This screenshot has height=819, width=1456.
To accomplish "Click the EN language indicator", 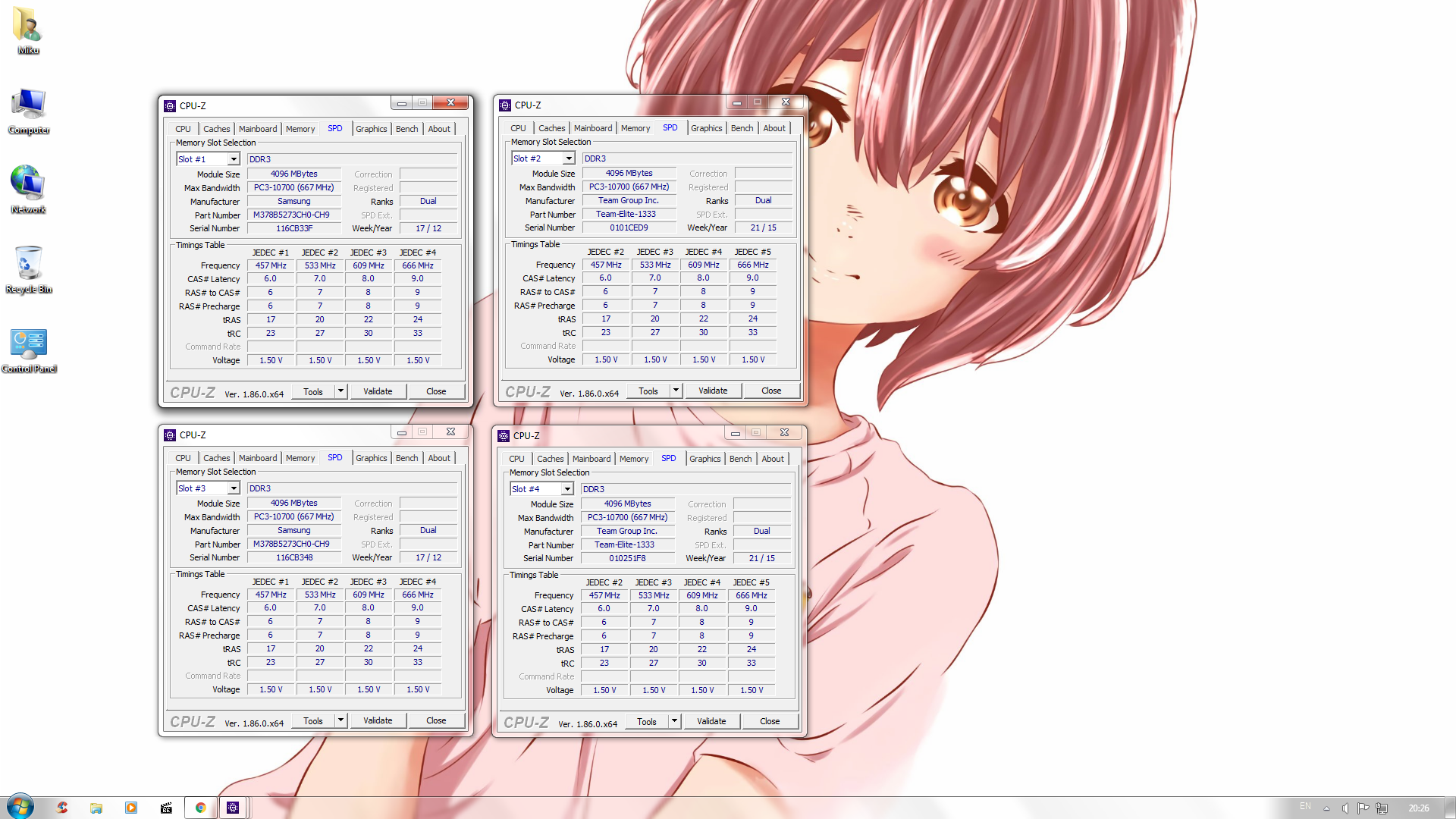I will [1305, 806].
